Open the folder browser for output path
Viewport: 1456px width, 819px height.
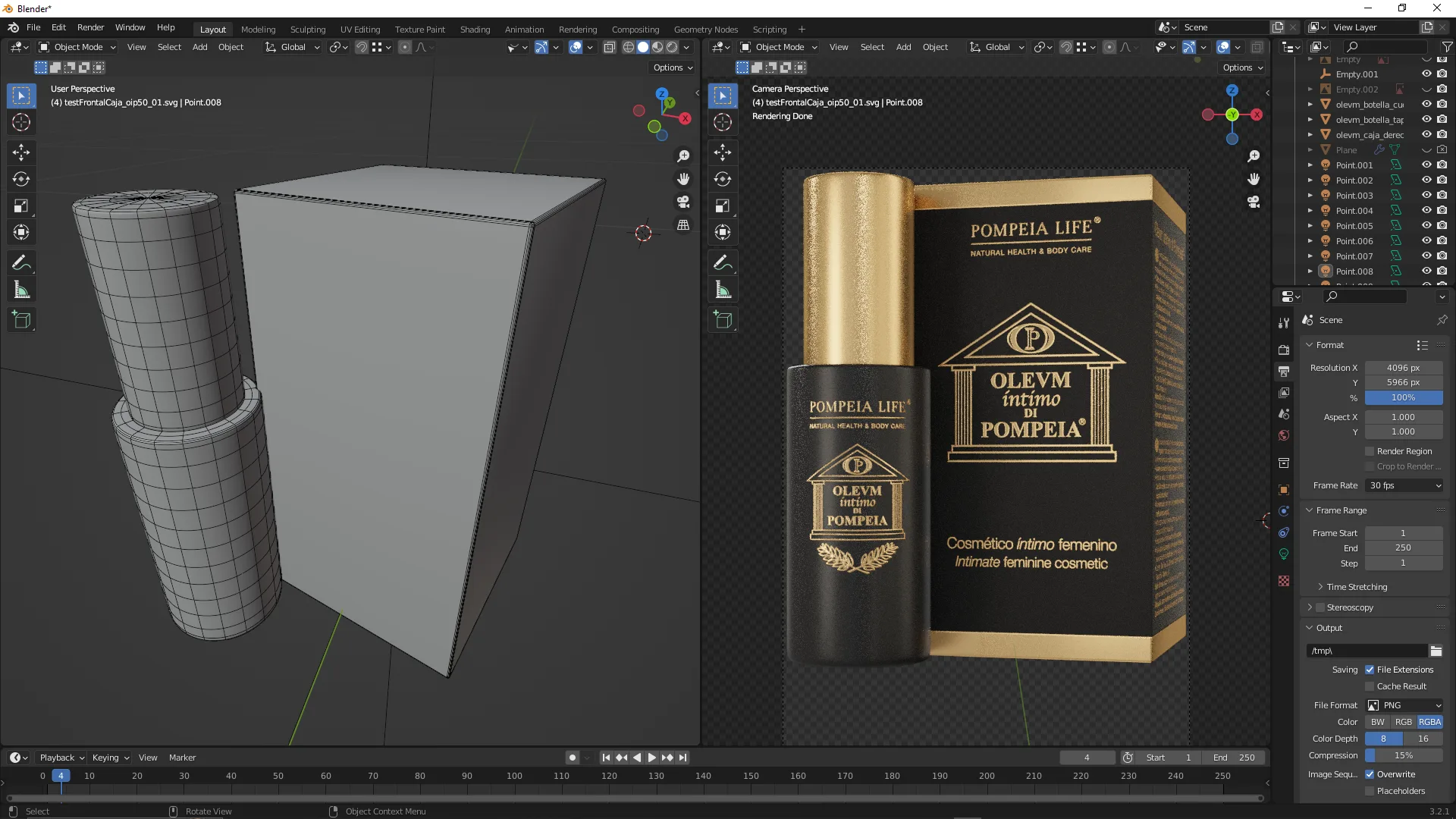[x=1436, y=651]
